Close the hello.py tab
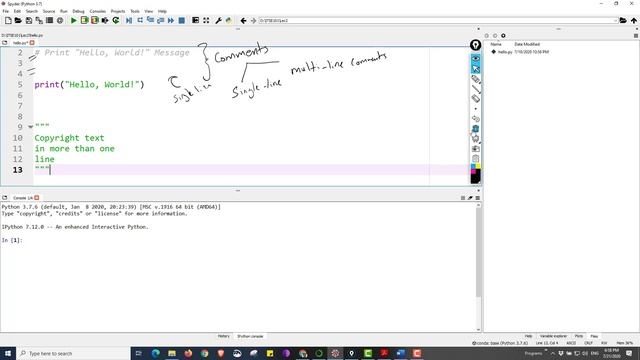640x360 pixels. 32,43
